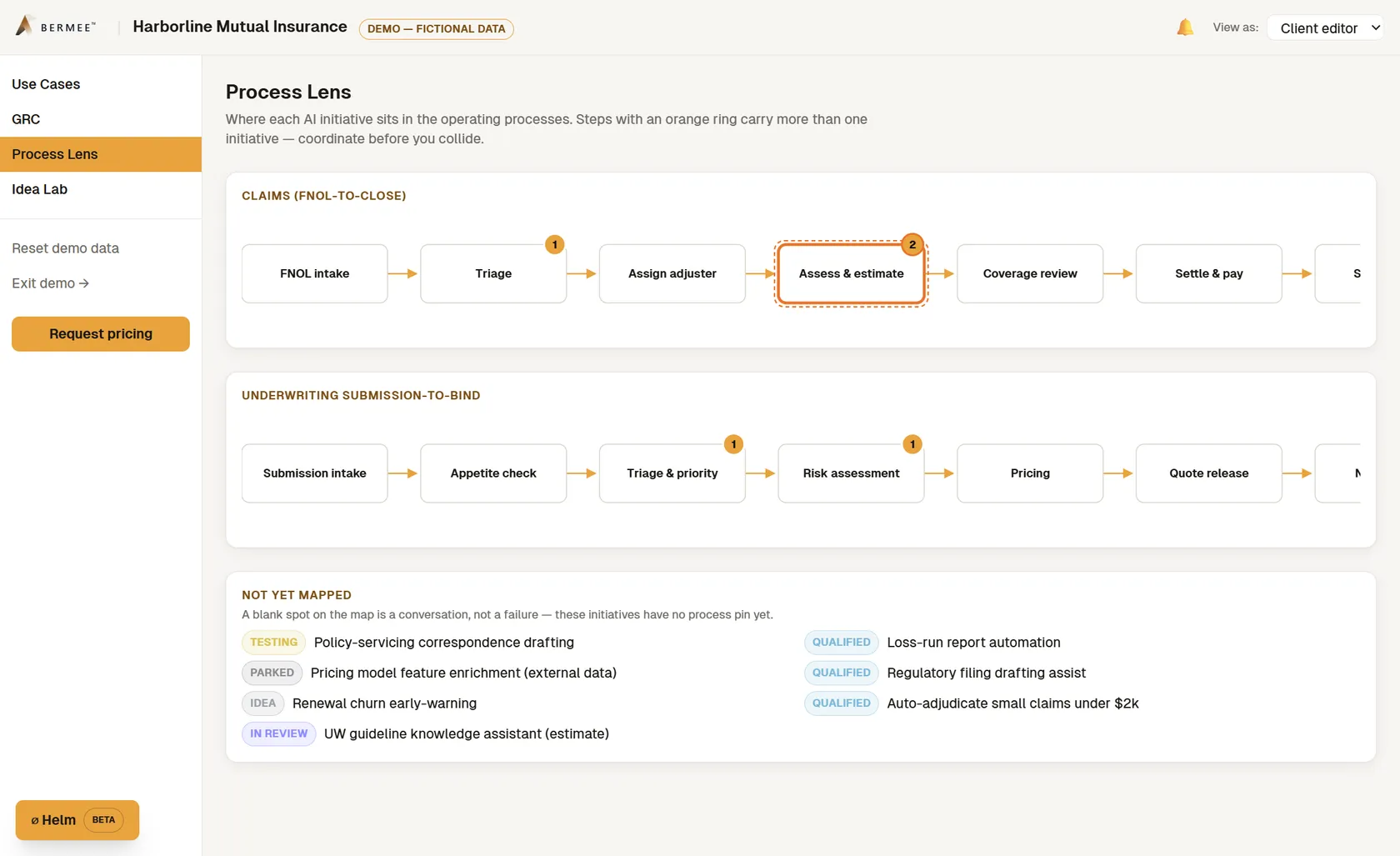Click the badge 1 on Triage step
Viewport: 1400px width, 856px height.
[x=555, y=244]
